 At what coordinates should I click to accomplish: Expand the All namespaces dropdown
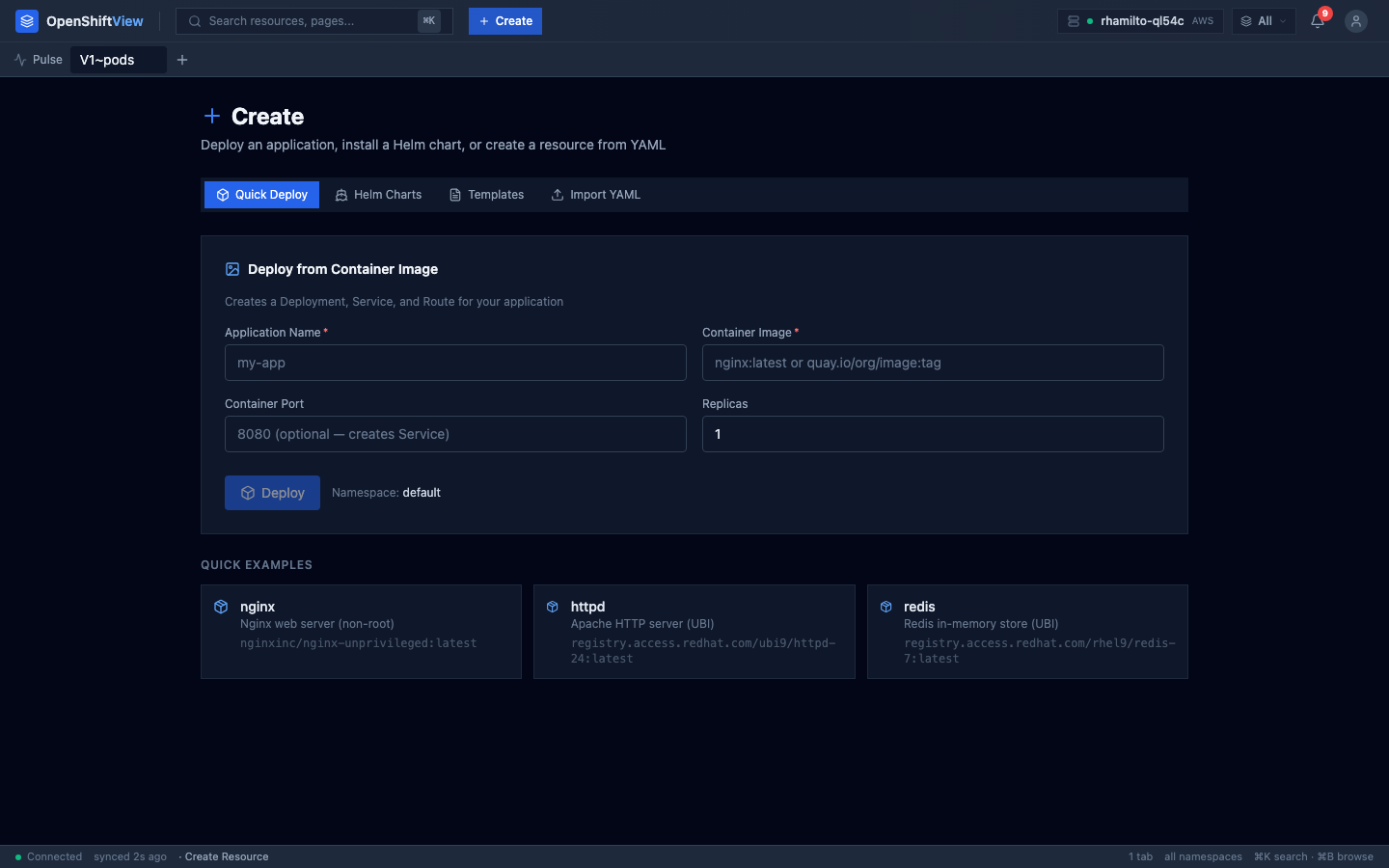1263,21
